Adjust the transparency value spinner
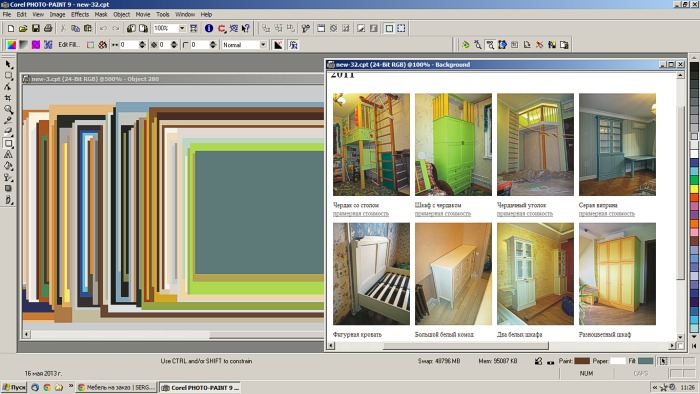This screenshot has height=394, width=700. click(174, 45)
